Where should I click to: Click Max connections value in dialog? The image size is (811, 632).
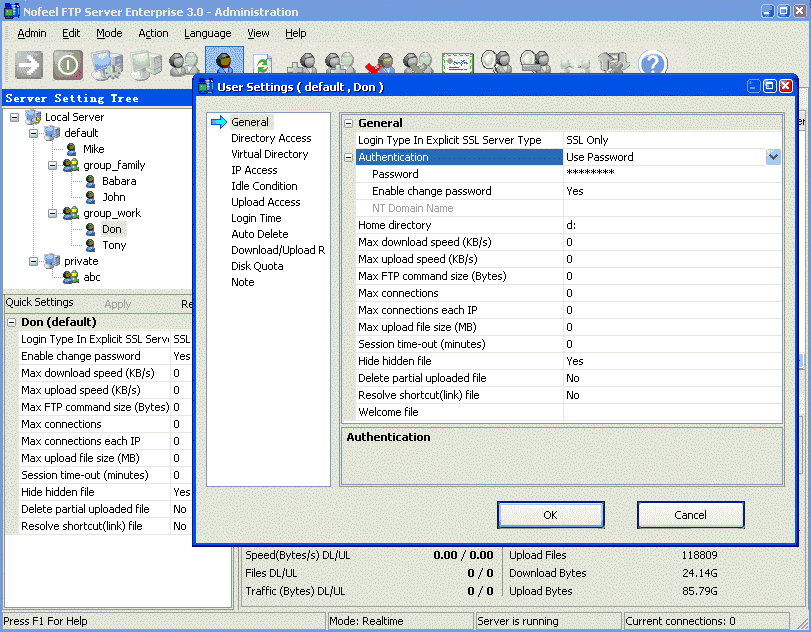point(672,293)
